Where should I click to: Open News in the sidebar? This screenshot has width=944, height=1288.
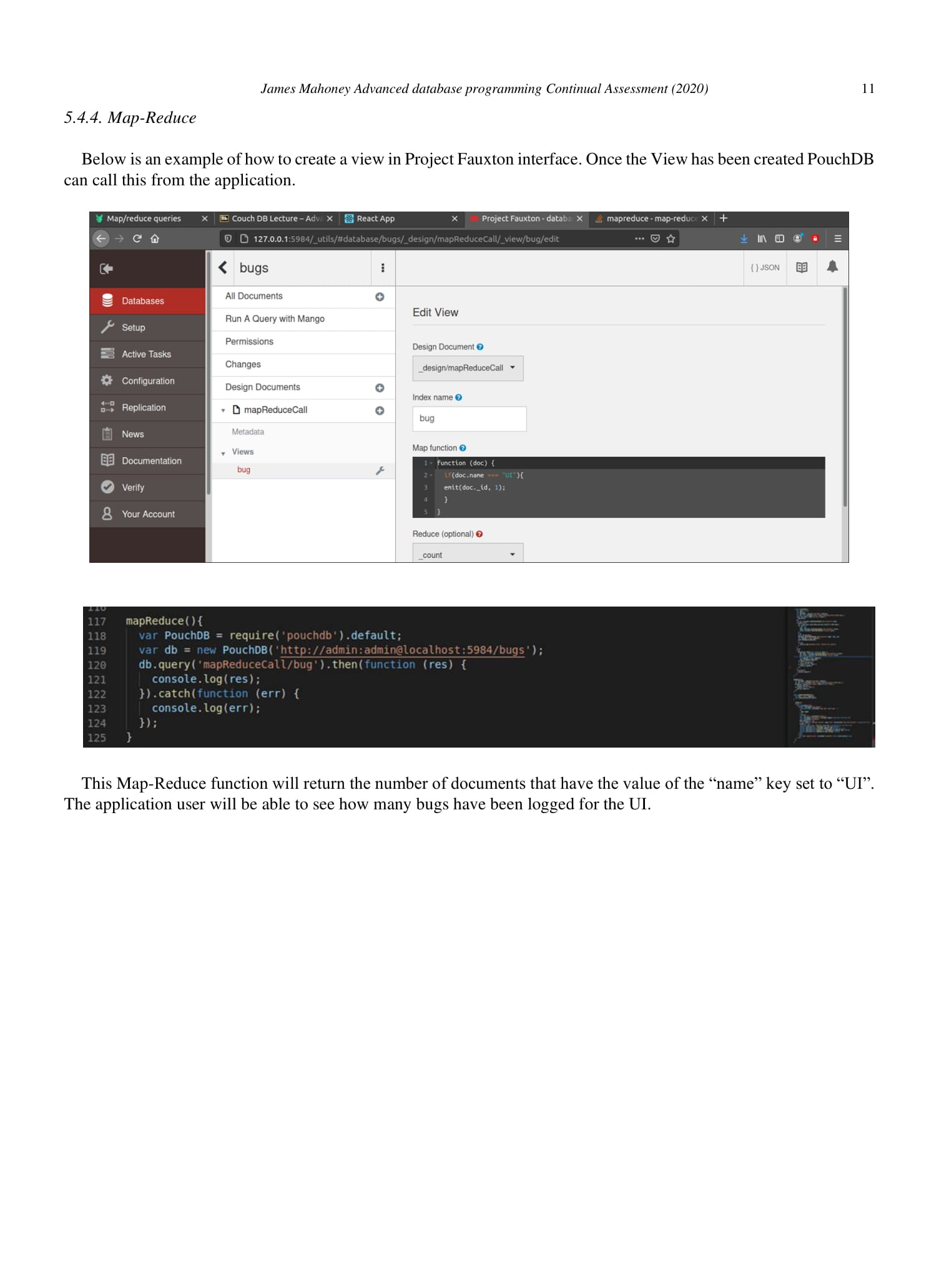(147, 434)
